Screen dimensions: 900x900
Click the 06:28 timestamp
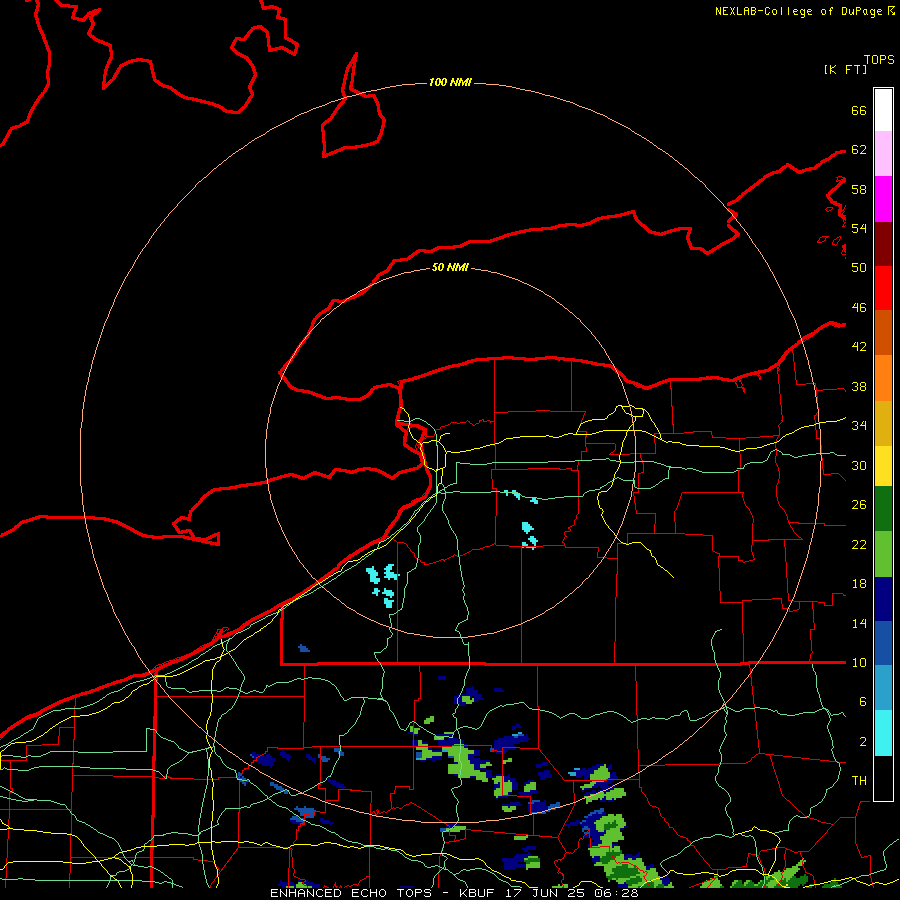[x=618, y=893]
